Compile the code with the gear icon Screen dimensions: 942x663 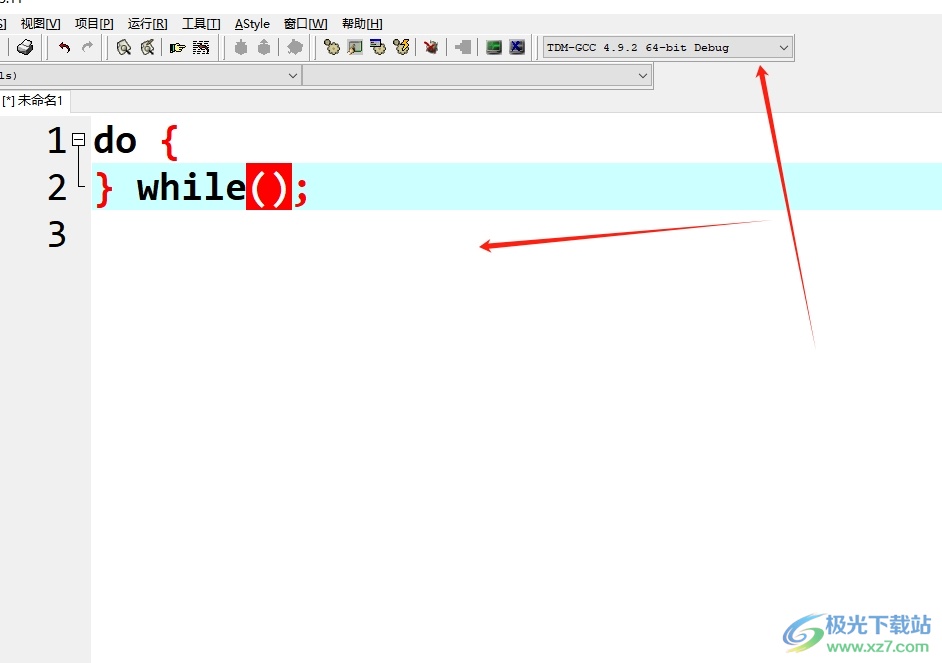point(332,47)
